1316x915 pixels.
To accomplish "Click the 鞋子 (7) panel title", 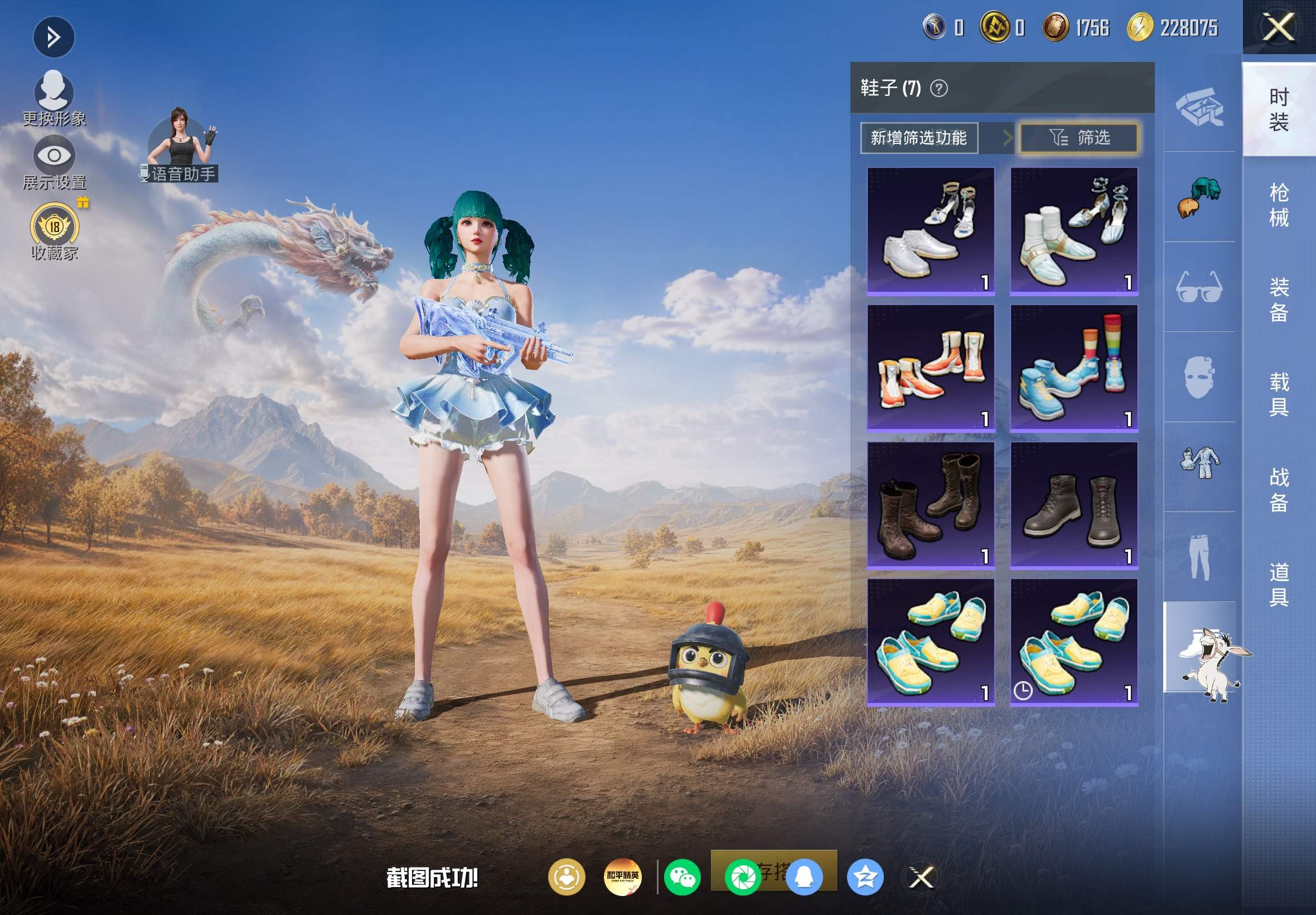I will [x=891, y=88].
